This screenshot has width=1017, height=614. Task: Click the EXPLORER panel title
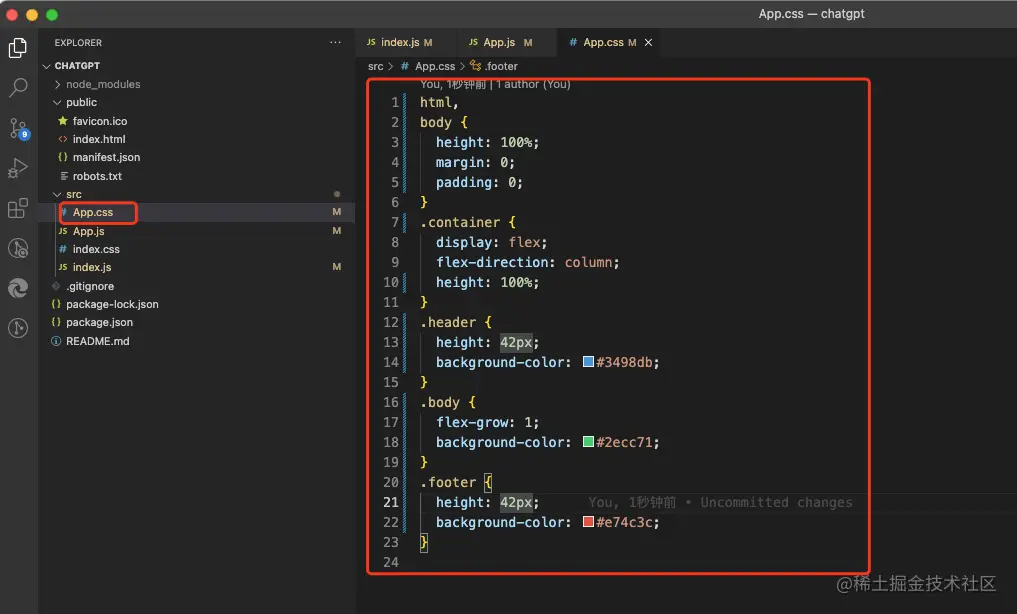78,43
